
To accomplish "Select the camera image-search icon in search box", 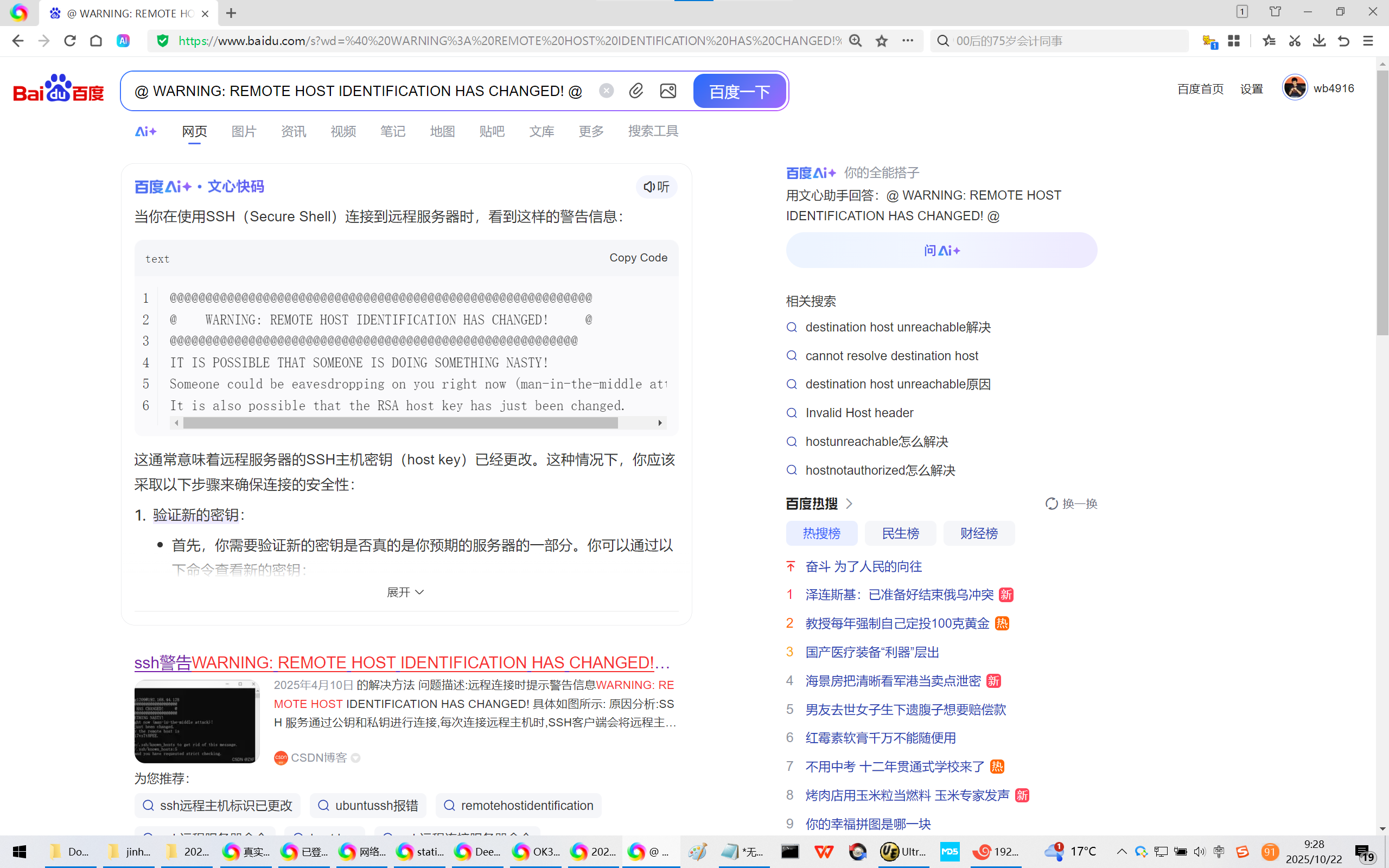I will pyautogui.click(x=667, y=91).
